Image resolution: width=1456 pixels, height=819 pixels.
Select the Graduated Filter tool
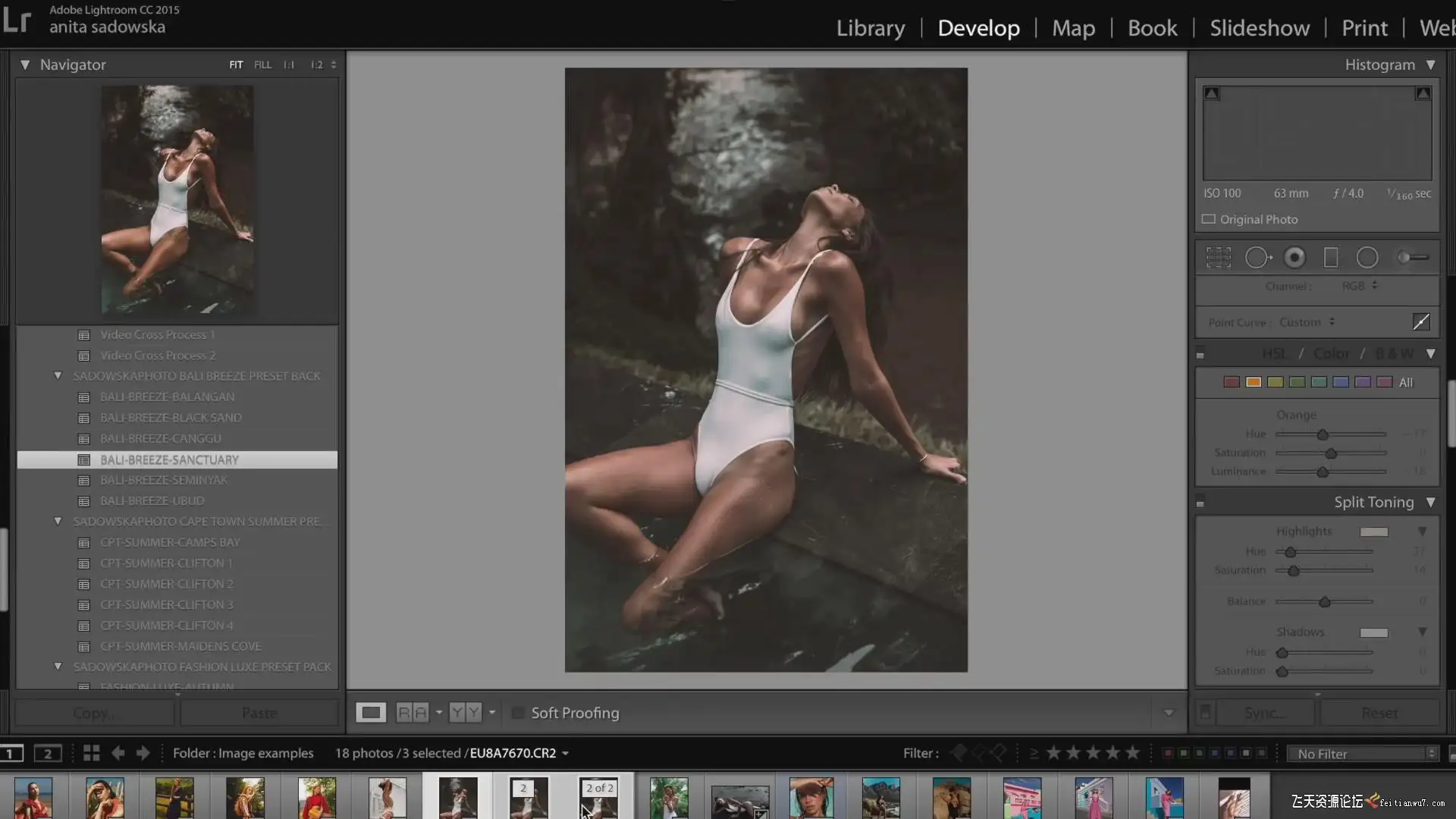coord(1331,258)
